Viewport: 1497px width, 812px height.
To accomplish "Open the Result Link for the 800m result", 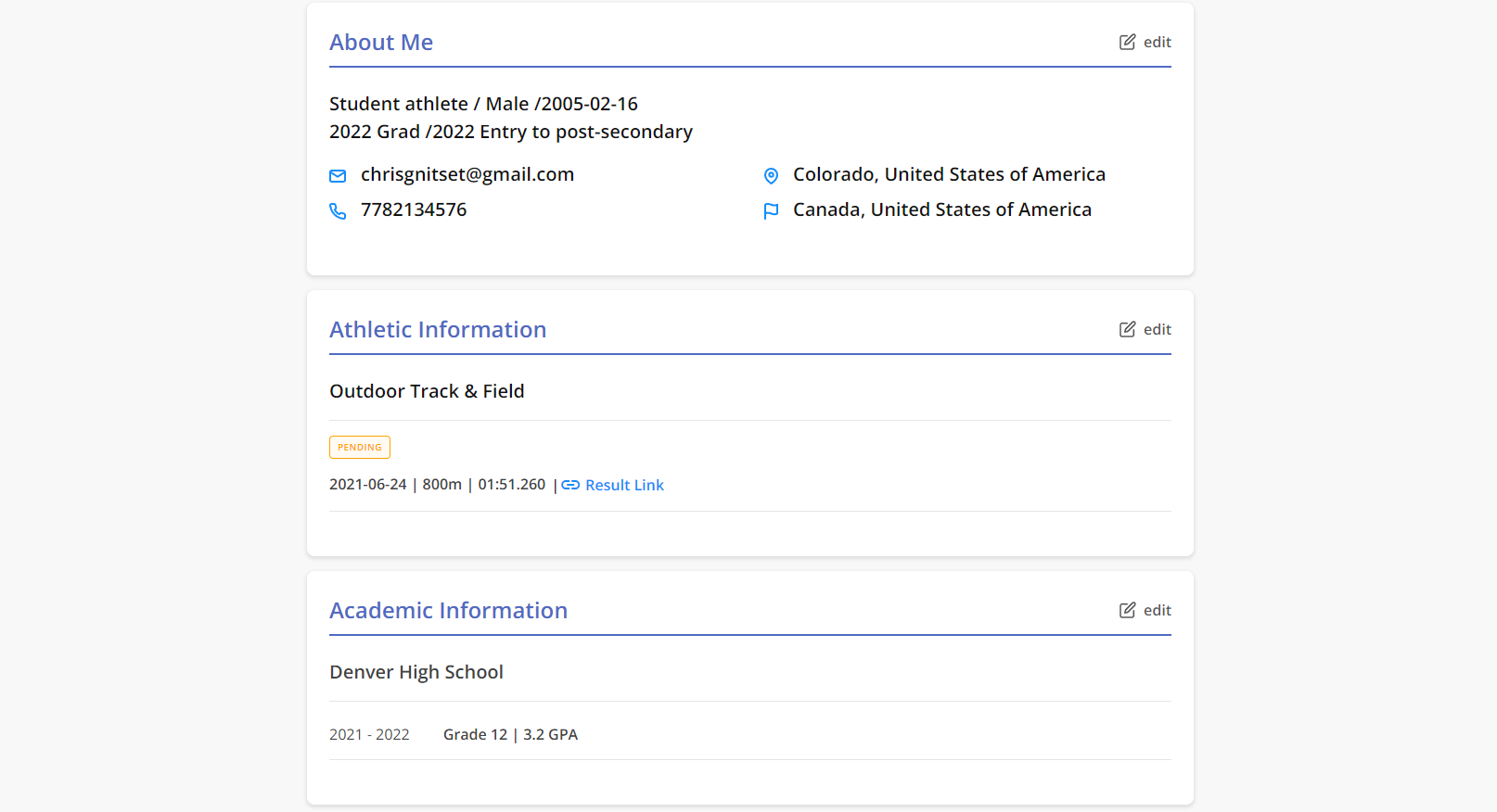I will 624,485.
